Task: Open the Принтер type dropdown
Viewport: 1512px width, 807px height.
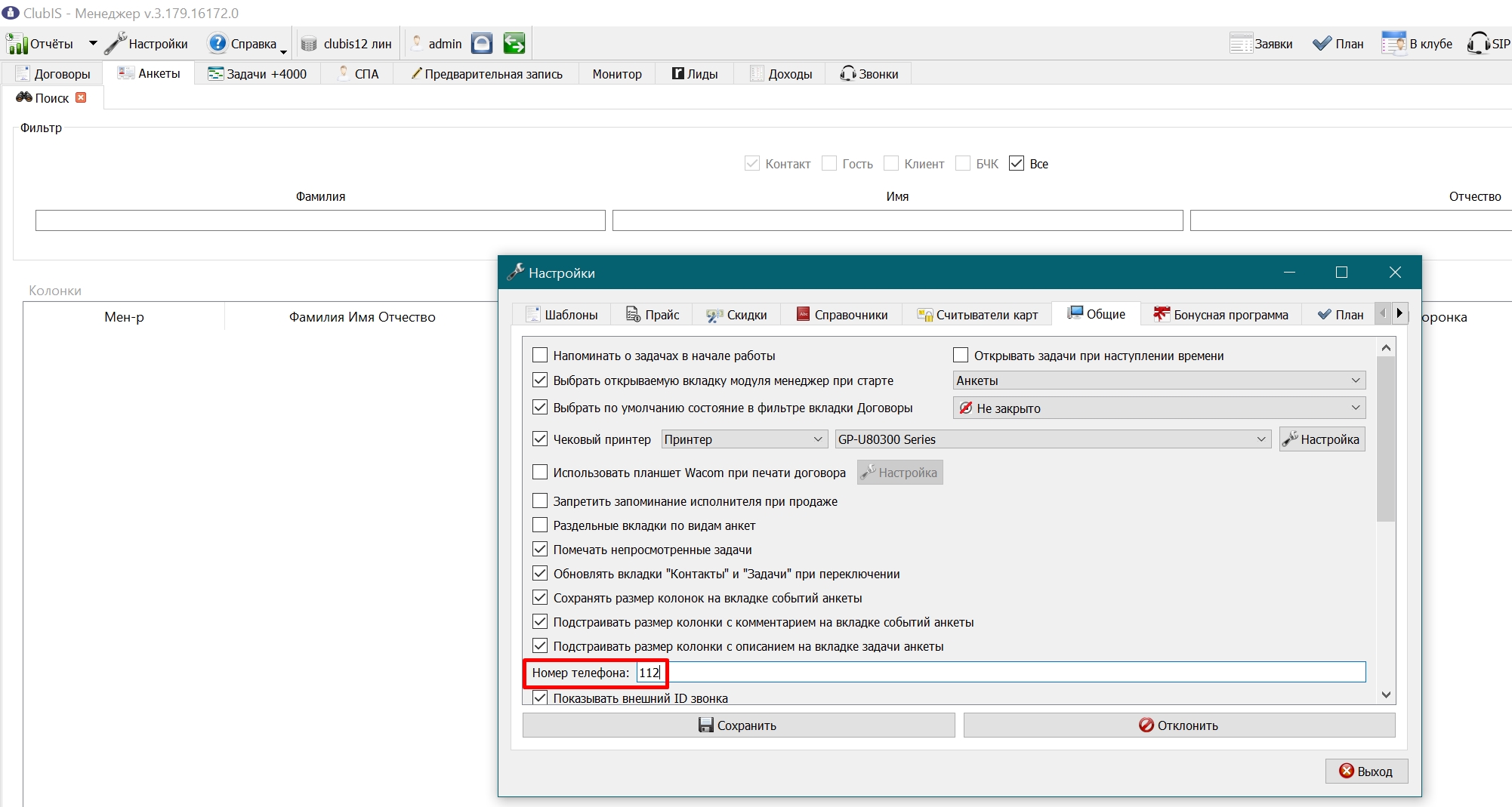Action: coord(744,439)
